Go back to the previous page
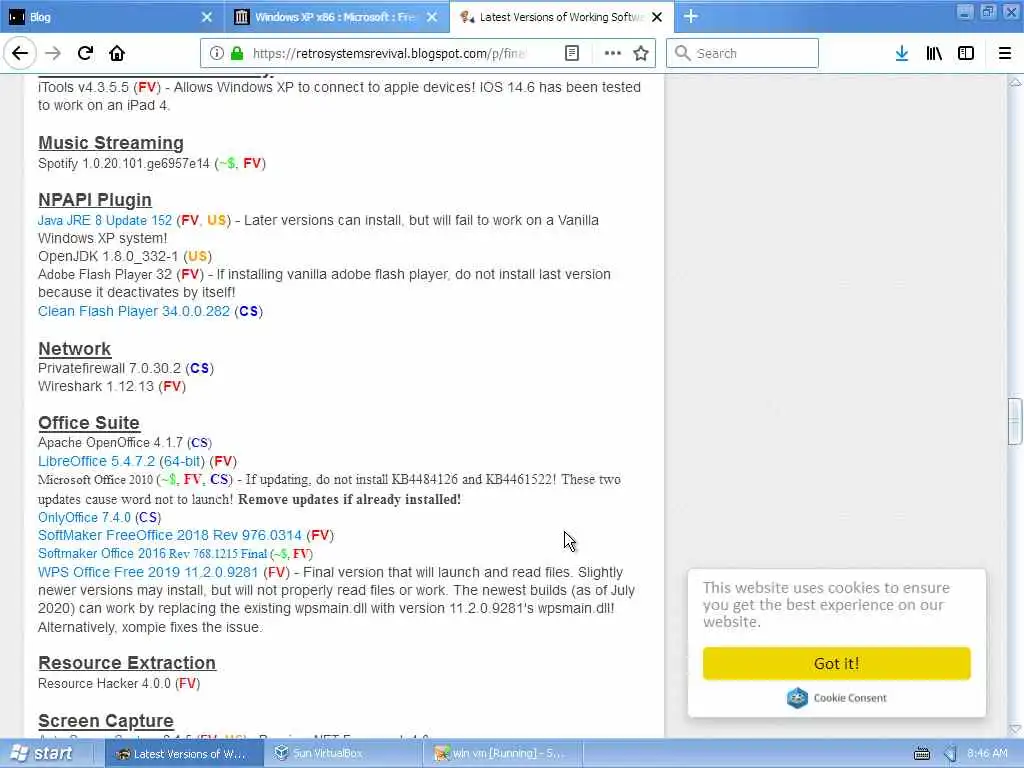Image resolution: width=1024 pixels, height=768 pixels. [x=20, y=53]
